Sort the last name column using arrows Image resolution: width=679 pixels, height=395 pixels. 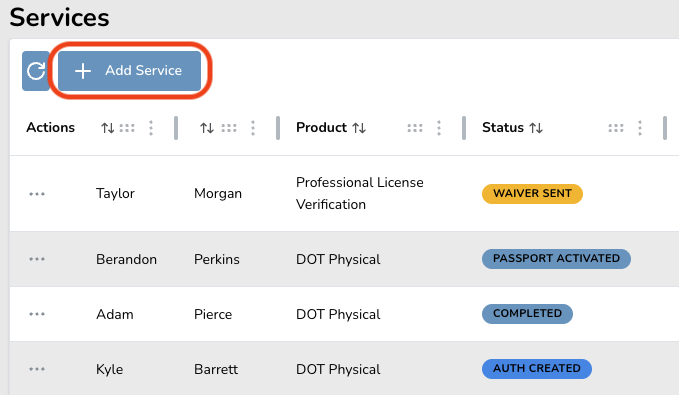[x=207, y=128]
